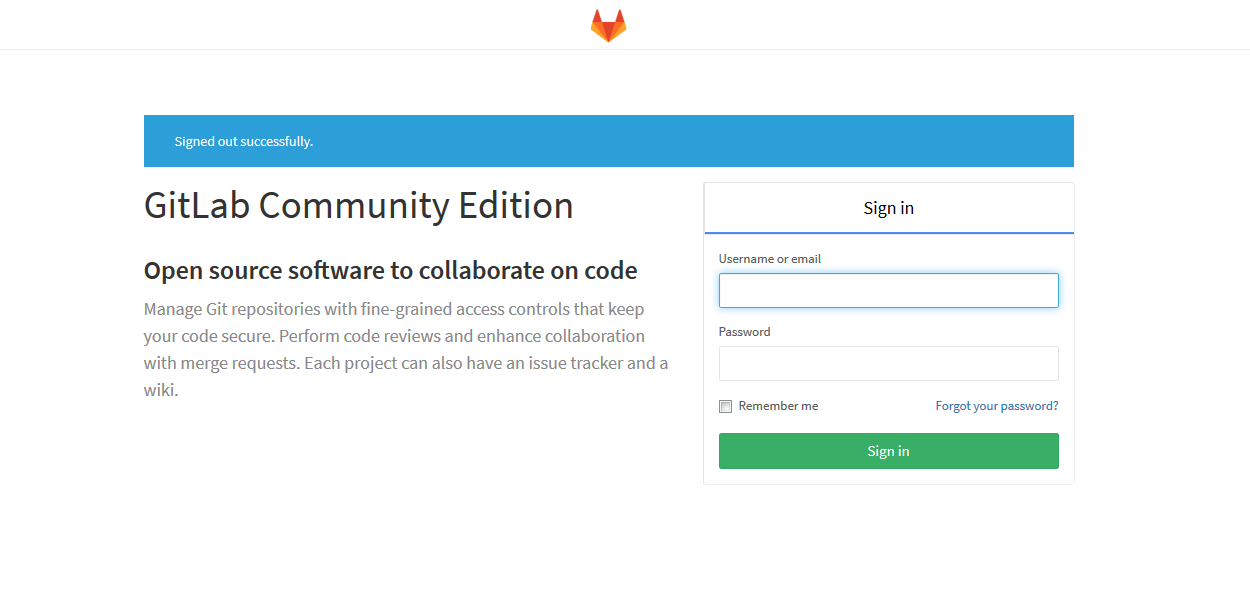Select the GitLab Community Edition heading

click(x=359, y=206)
